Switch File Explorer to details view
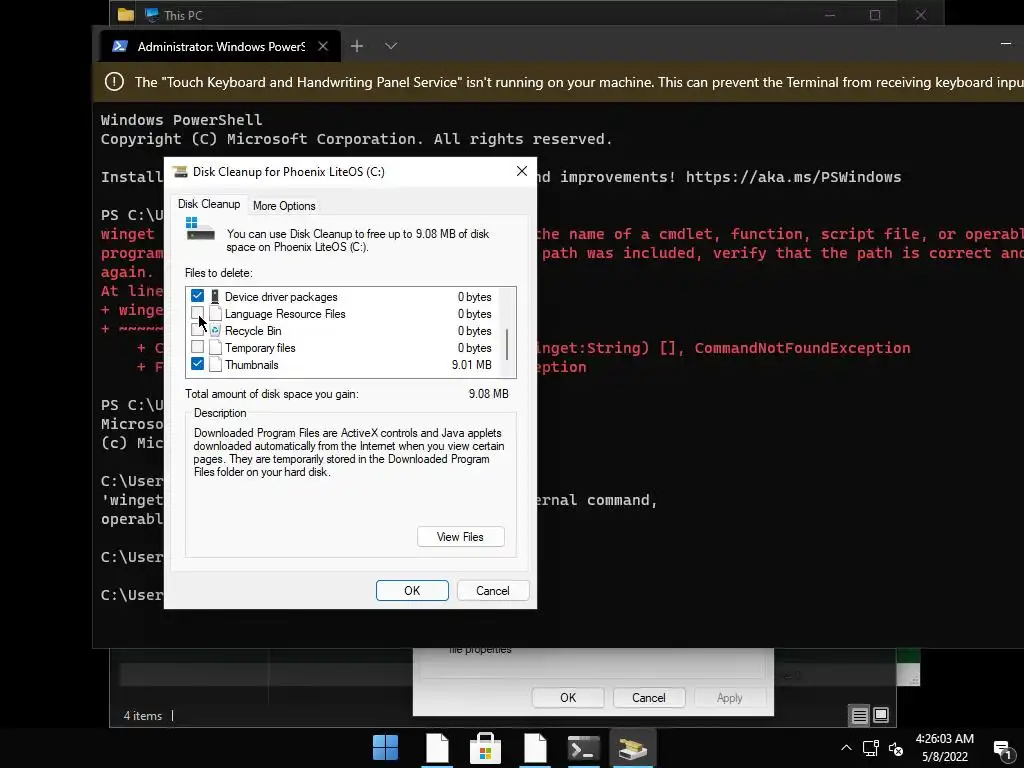 [859, 716]
